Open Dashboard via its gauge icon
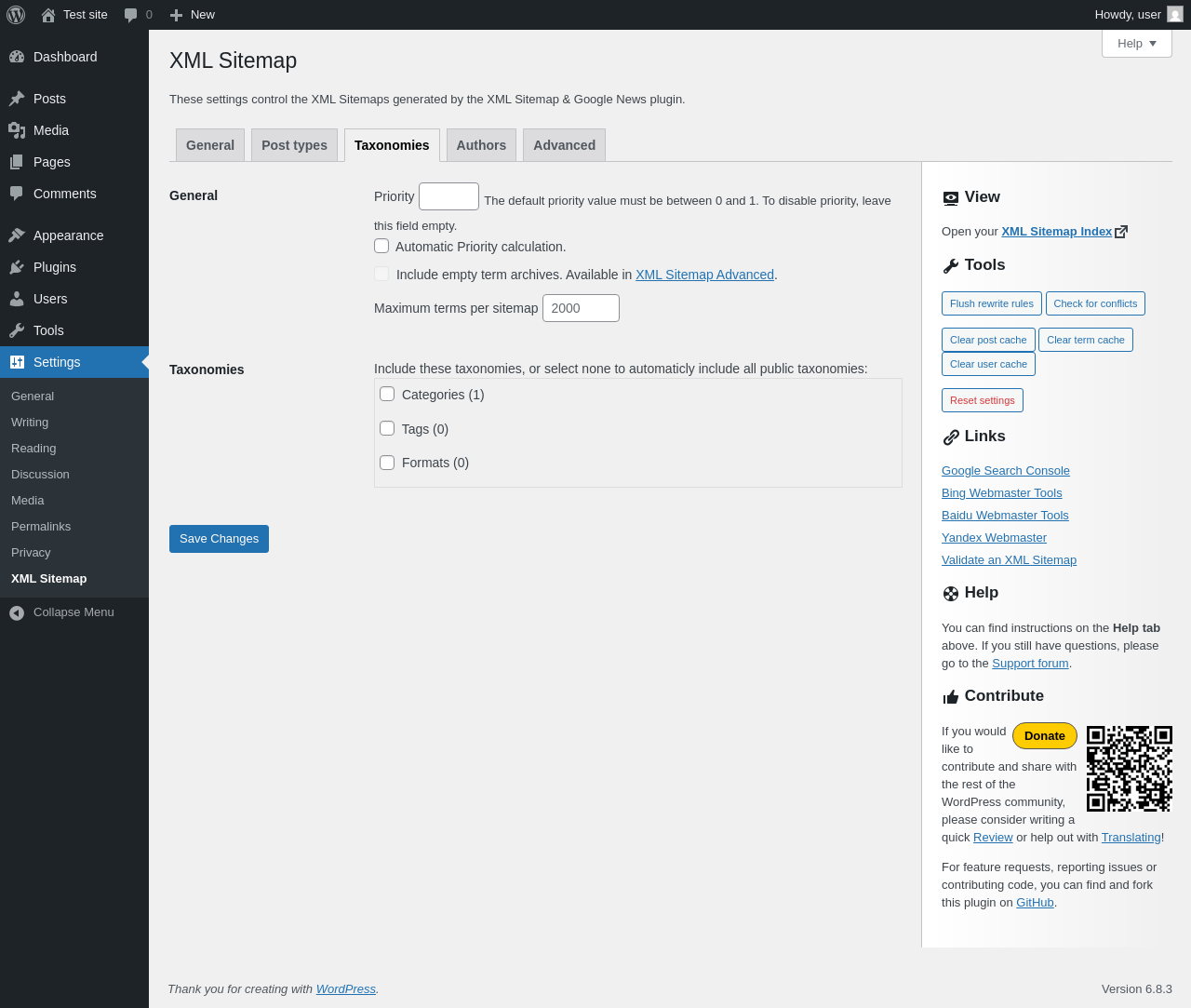This screenshot has height=1008, width=1191. (x=17, y=57)
